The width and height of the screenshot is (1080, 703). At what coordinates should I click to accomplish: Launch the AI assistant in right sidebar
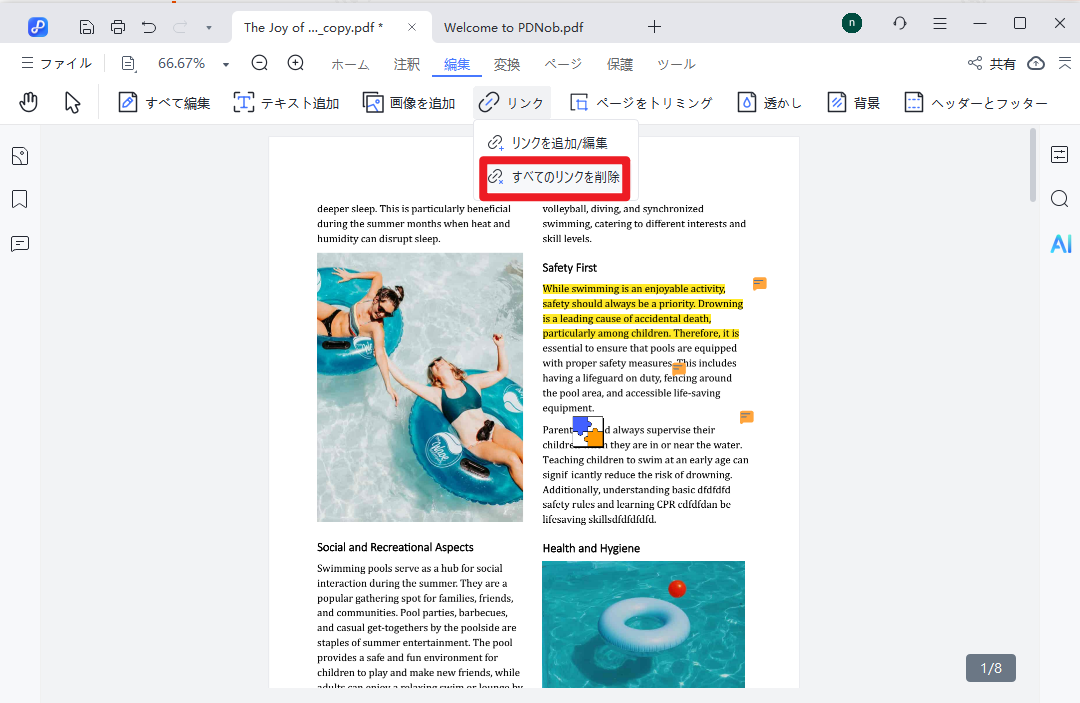point(1060,244)
